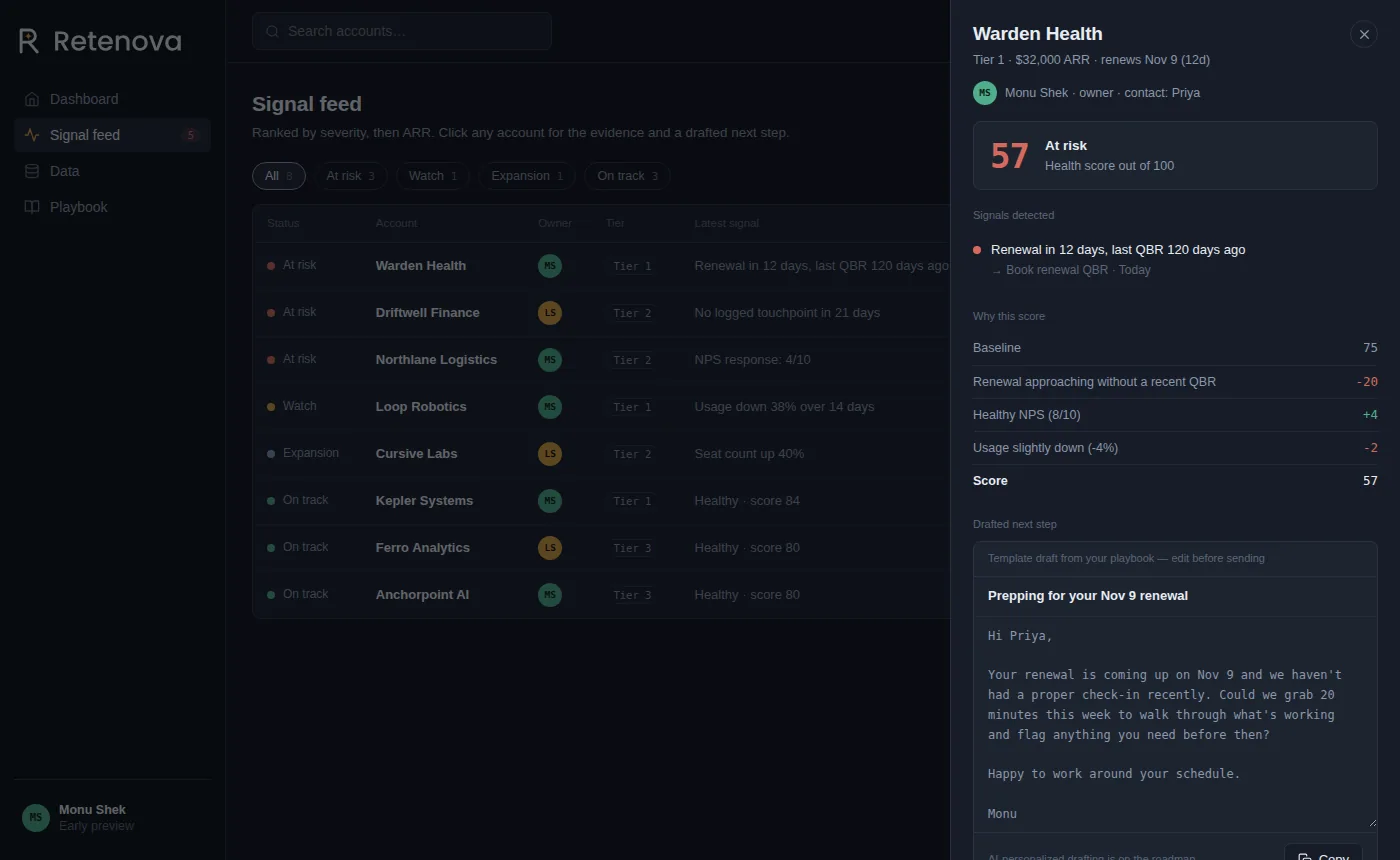Screen dimensions: 1400x860
Task: Click the 'Seat count up 40%' signal
Action: point(749,454)
